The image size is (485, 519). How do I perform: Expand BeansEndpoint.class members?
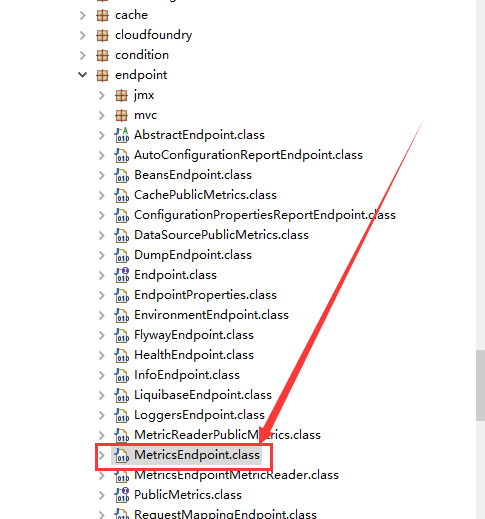pos(102,175)
